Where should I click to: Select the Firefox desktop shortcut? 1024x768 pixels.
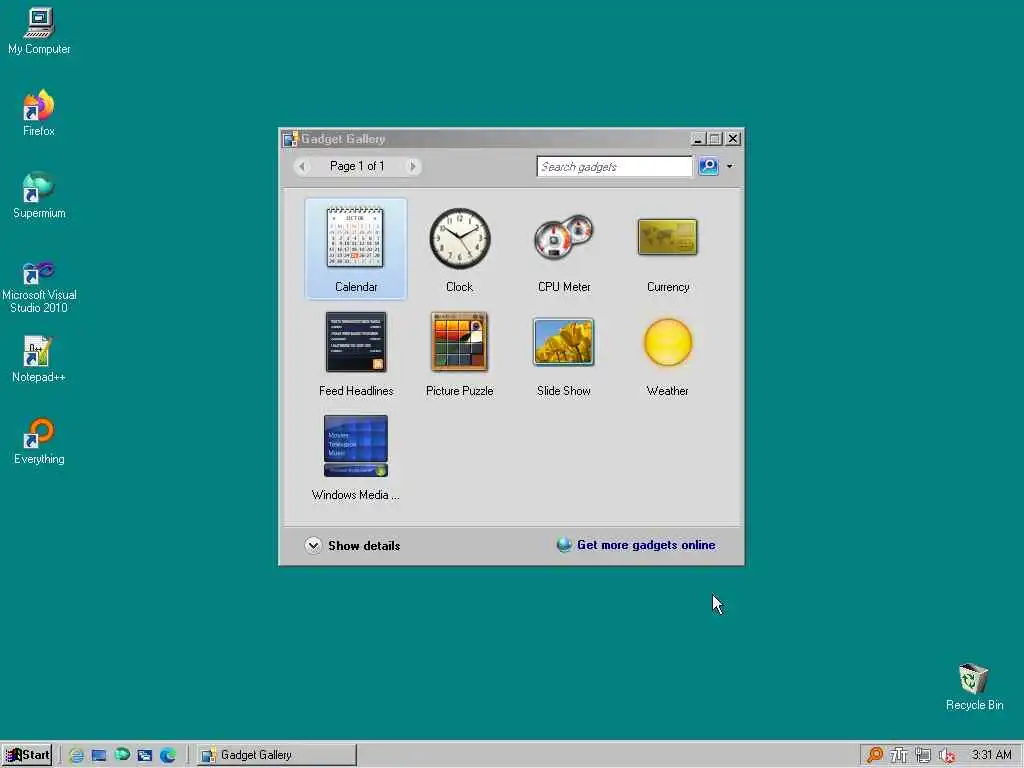click(39, 113)
